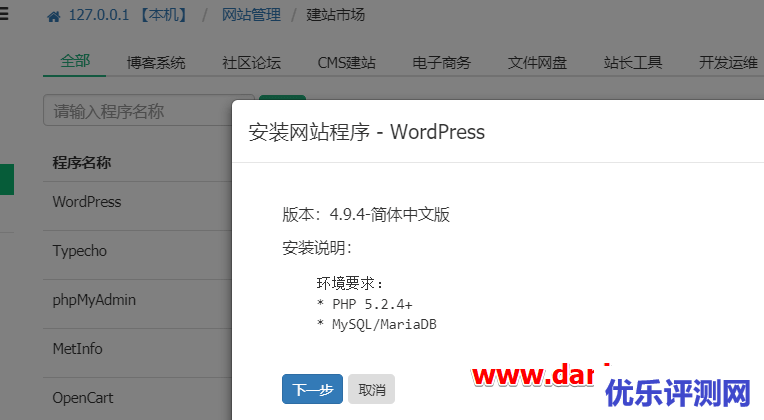
Task: Switch to the 电子商务 tab
Action: (441, 62)
